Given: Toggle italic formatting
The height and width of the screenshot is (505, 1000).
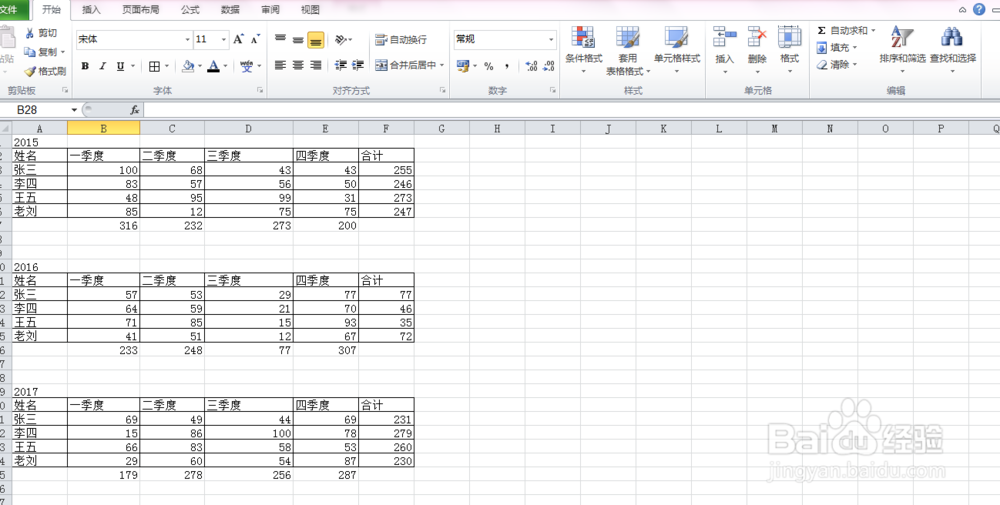Looking at the screenshot, I should click(x=102, y=66).
